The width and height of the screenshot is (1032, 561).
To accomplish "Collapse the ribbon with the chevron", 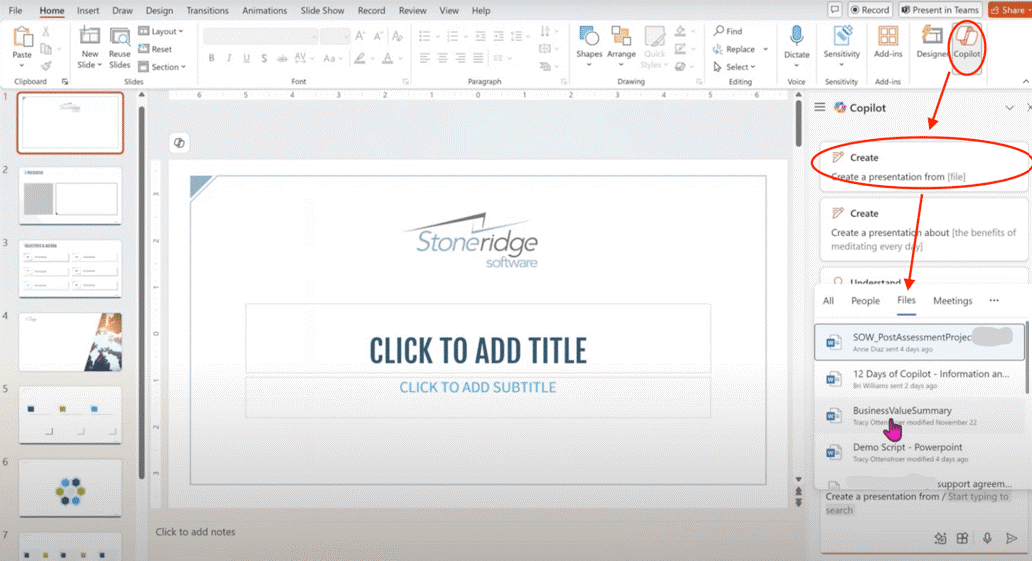I will (x=1025, y=81).
